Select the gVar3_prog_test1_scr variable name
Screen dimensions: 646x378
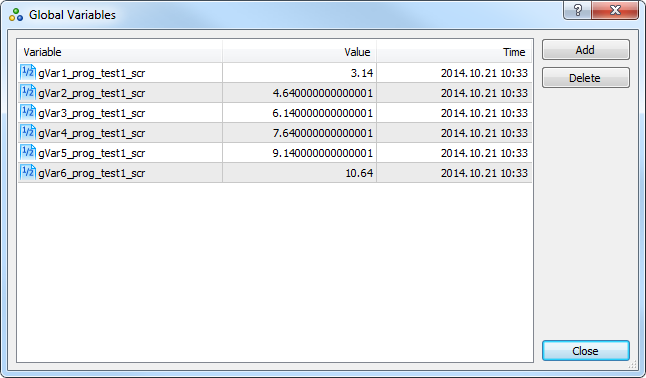tap(91, 113)
